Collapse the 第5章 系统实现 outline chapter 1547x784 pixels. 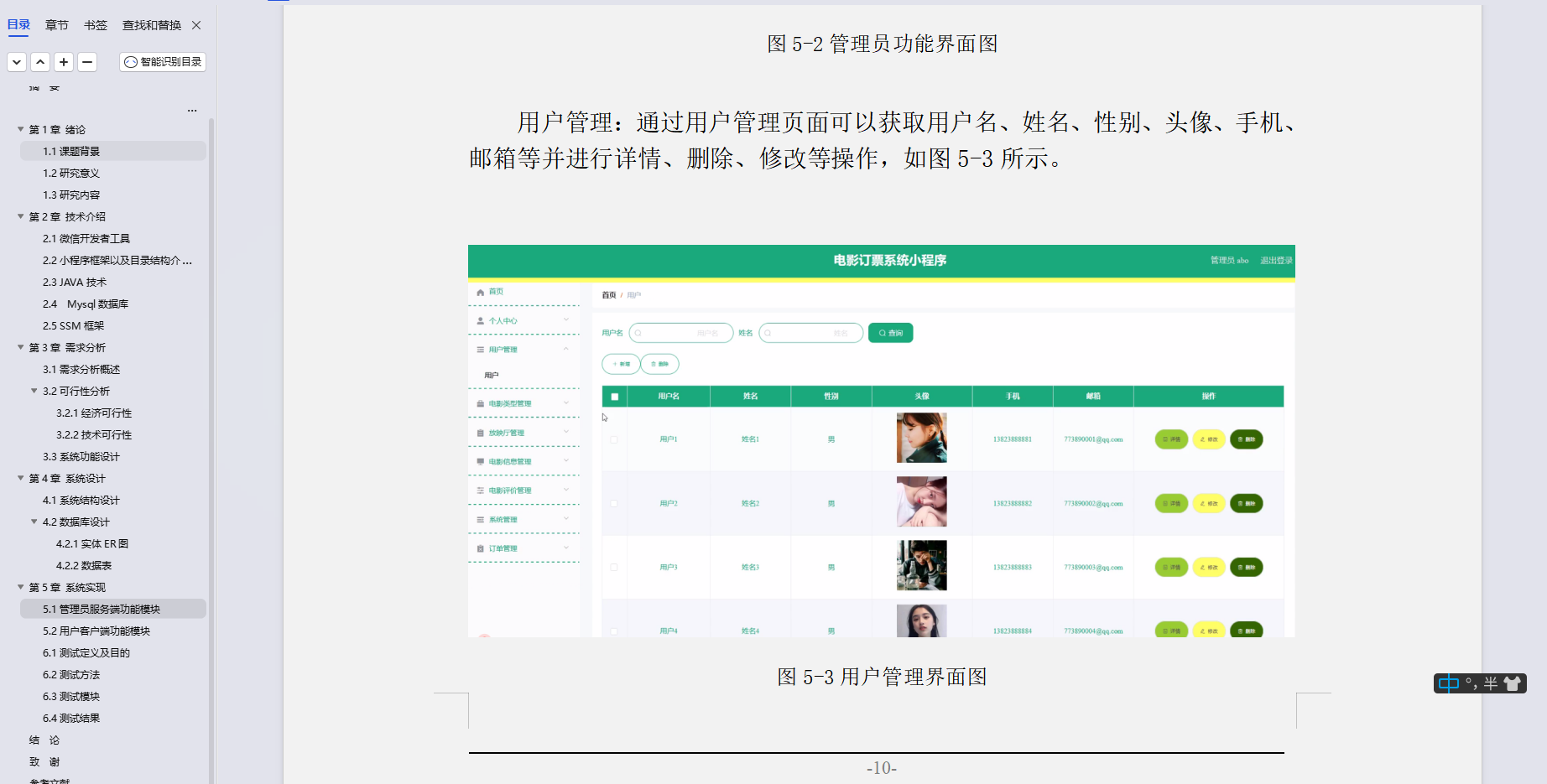click(20, 587)
